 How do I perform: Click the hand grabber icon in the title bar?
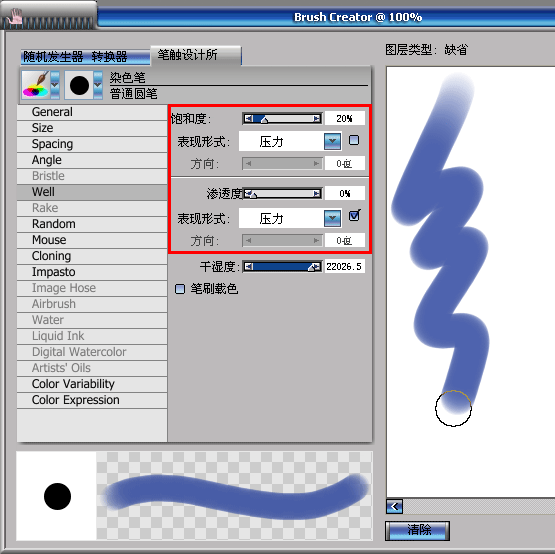click(16, 16)
